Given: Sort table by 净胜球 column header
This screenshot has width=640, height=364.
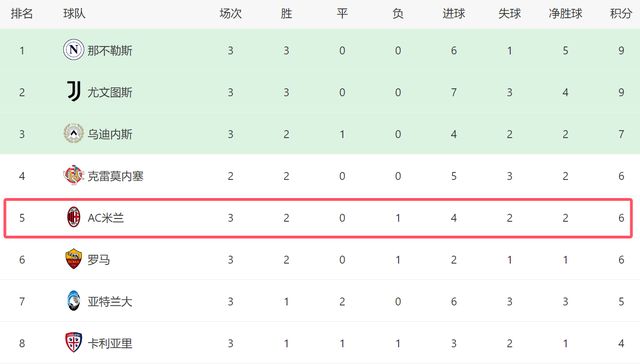Looking at the screenshot, I should (x=565, y=13).
